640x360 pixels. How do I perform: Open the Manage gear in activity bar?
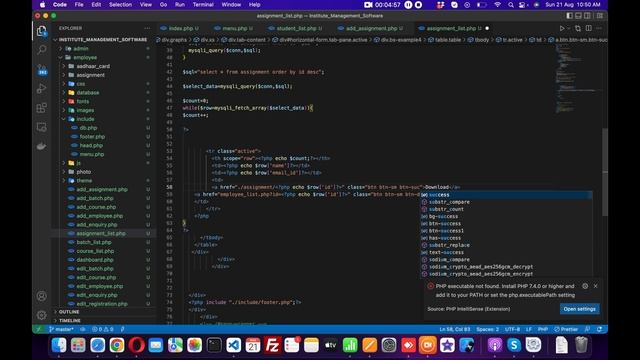[x=42, y=315]
